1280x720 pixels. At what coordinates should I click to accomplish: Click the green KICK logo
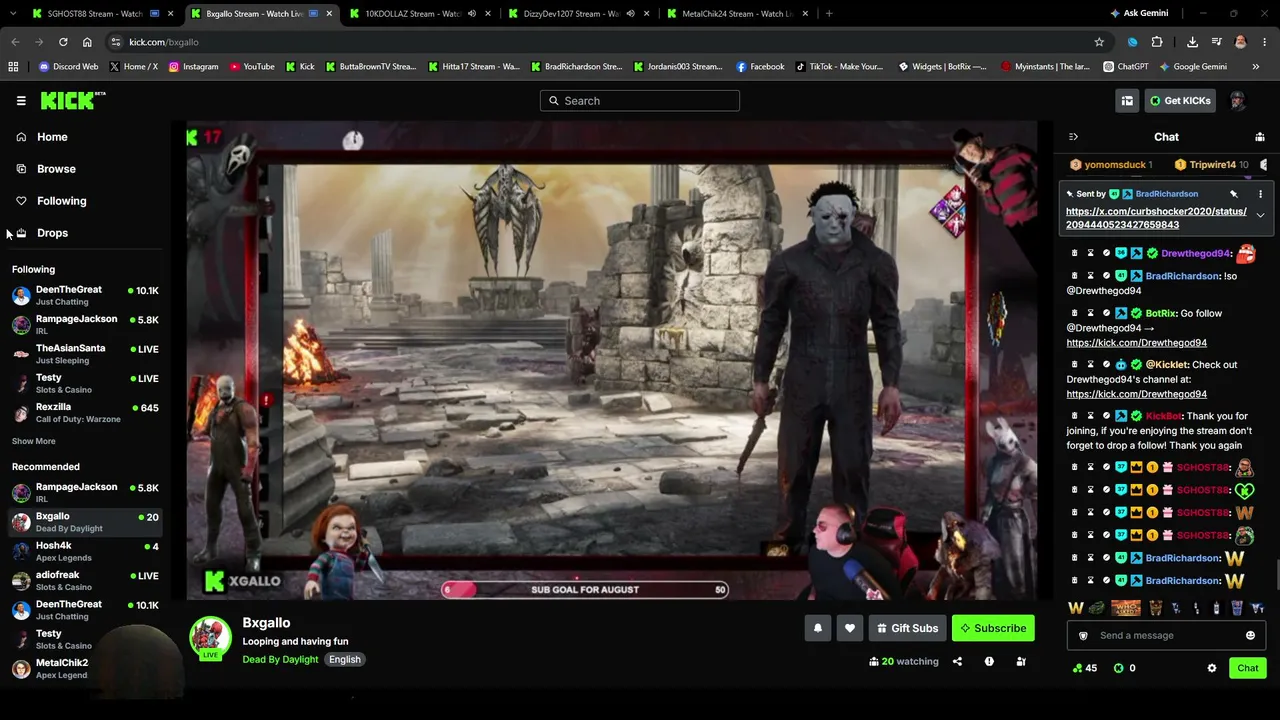click(x=72, y=100)
